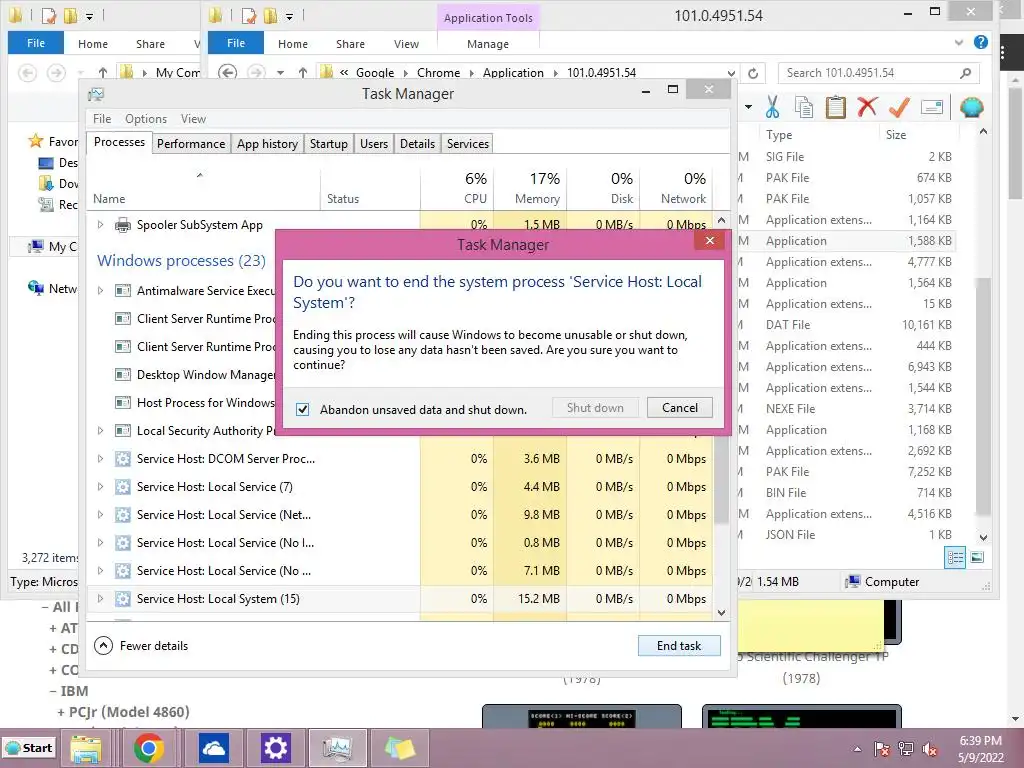Switch to the App history tab
The width and height of the screenshot is (1024, 768).
click(267, 144)
